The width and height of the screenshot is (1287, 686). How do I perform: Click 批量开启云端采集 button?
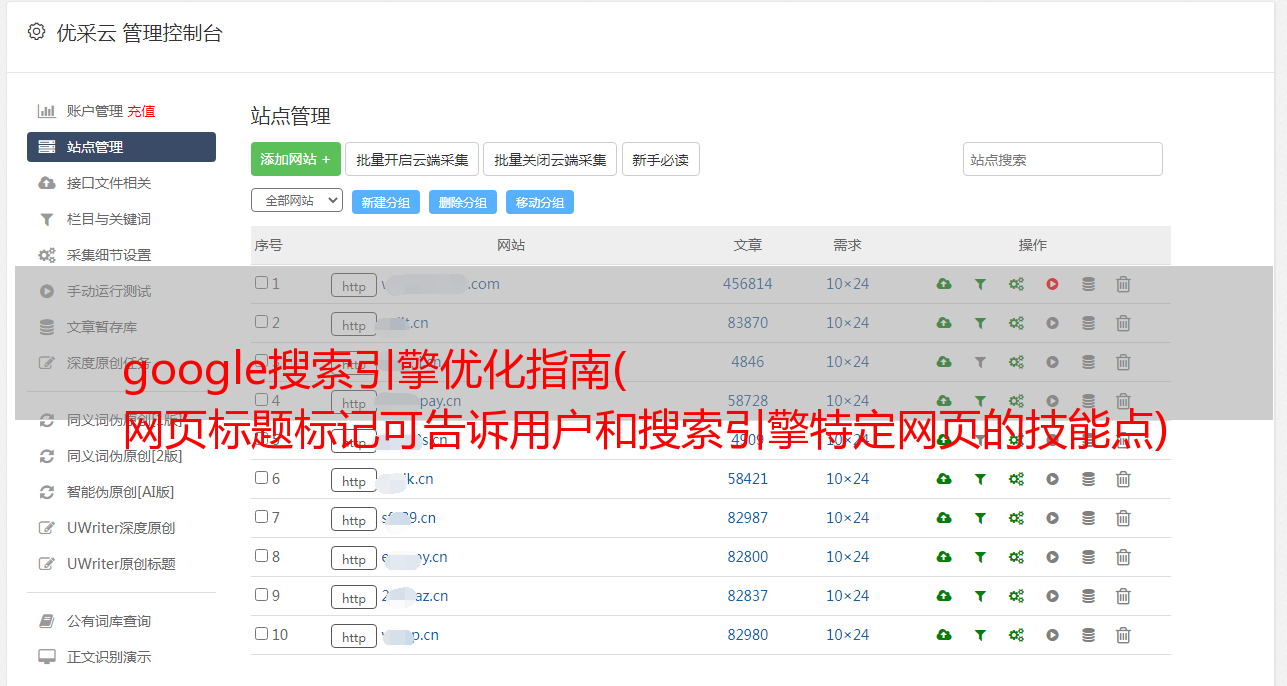[412, 159]
